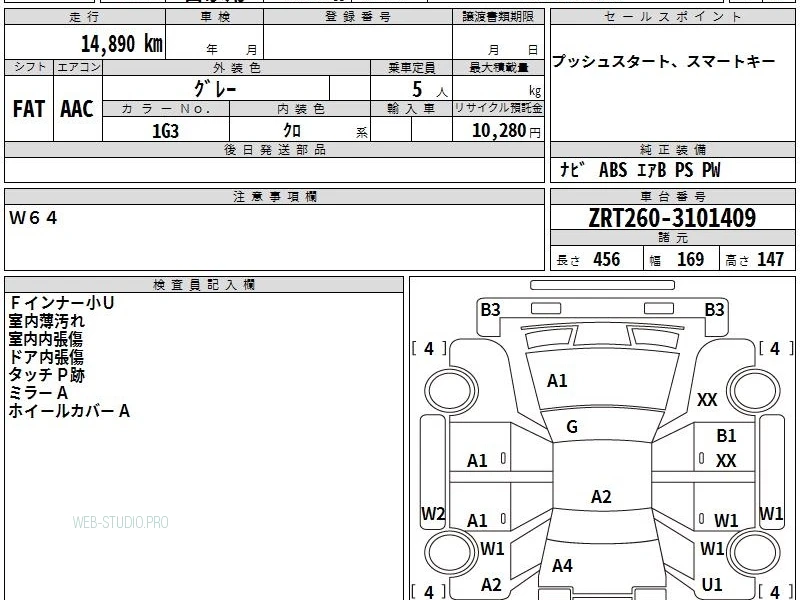The height and width of the screenshot is (600, 800).
Task: Click the length value 456
Action: 607,259
